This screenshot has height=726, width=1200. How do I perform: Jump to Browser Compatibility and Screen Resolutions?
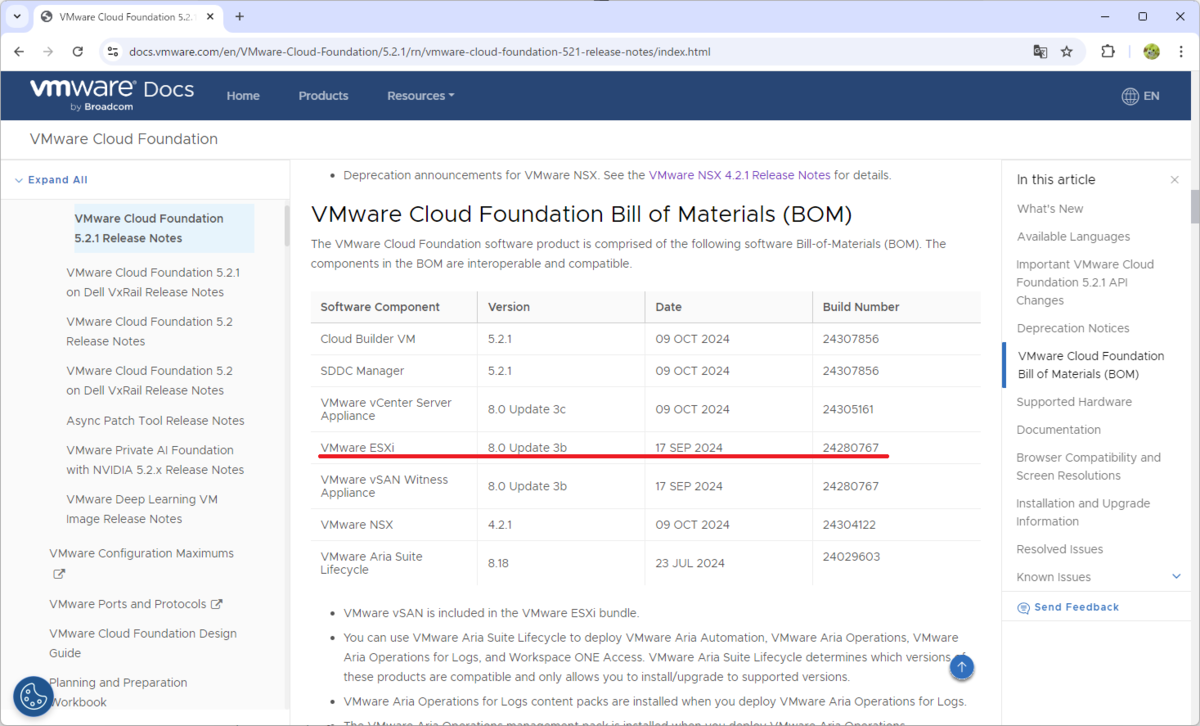pos(1088,467)
